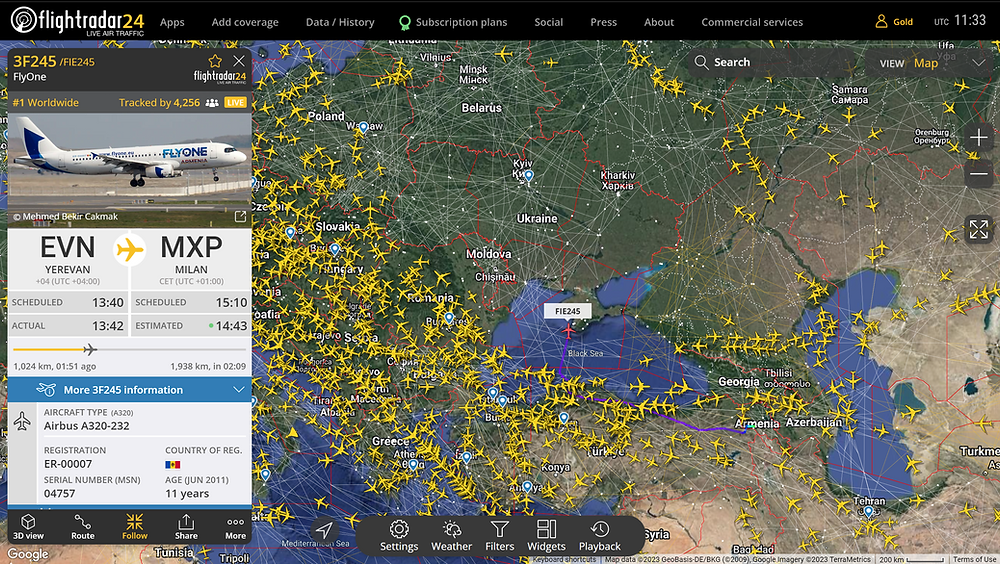Open the Apps menu
Viewport: 1000px width, 564px height.
172,22
